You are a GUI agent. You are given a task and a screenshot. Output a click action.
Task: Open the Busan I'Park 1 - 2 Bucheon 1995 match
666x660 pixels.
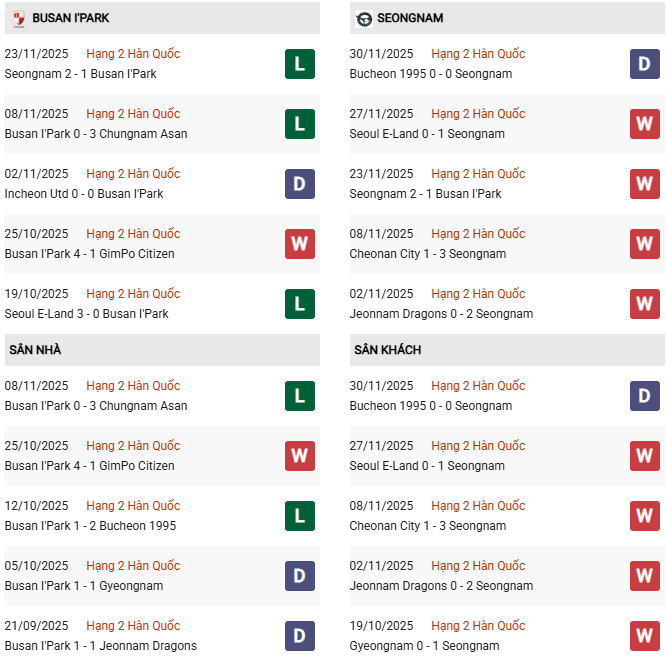point(90,526)
